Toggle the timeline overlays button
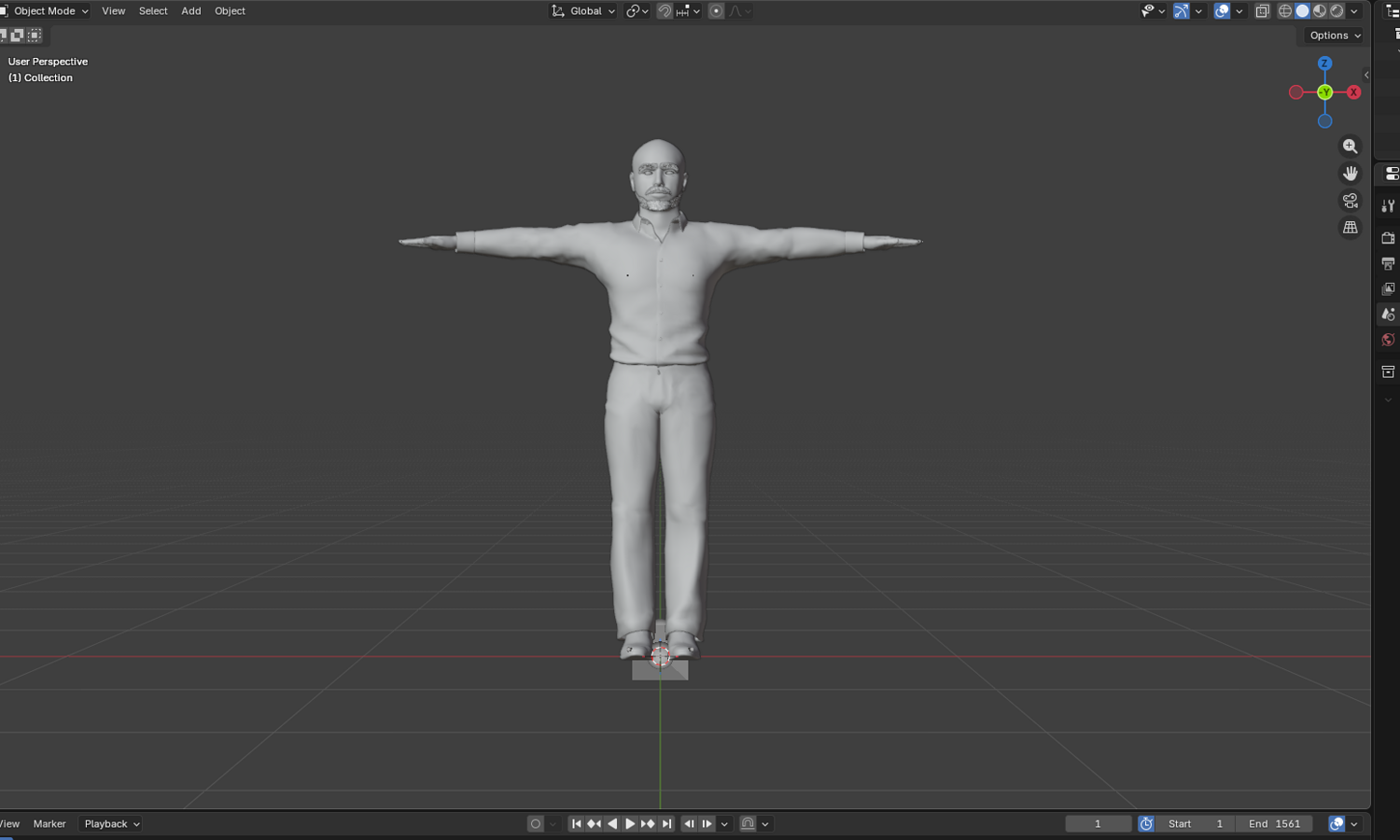The width and height of the screenshot is (1400, 840). 1337,824
